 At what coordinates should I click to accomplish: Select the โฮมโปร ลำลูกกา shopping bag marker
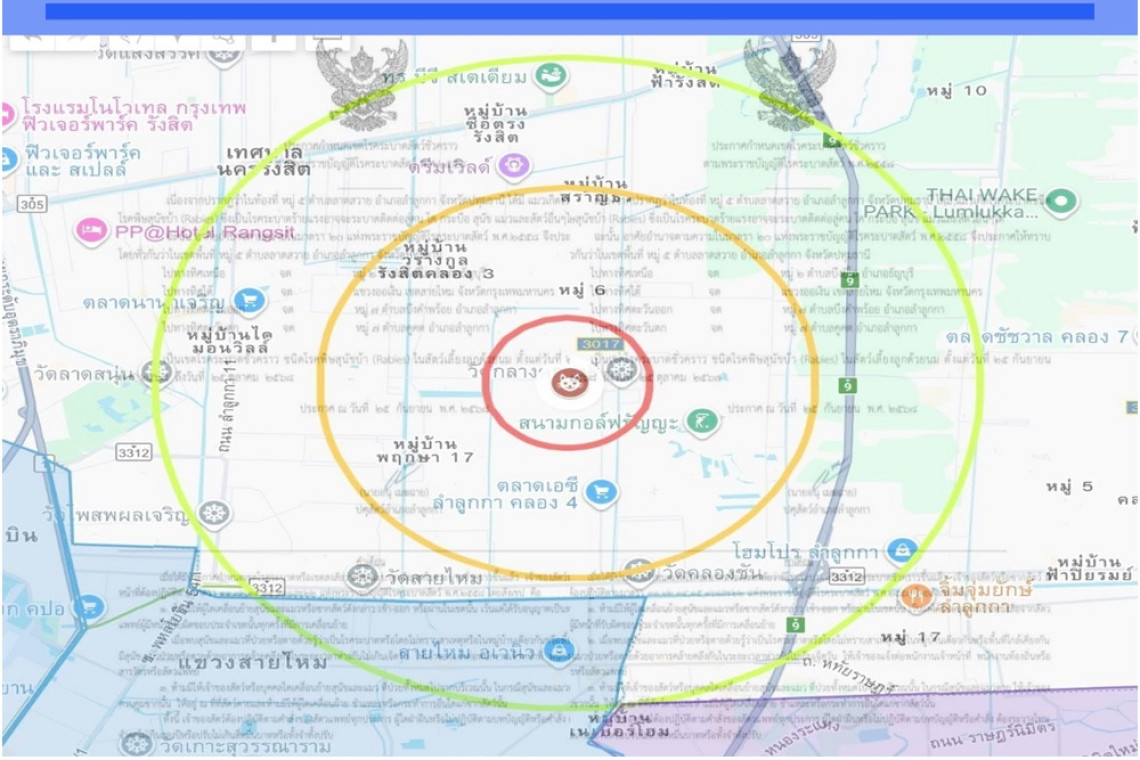click(x=902, y=550)
